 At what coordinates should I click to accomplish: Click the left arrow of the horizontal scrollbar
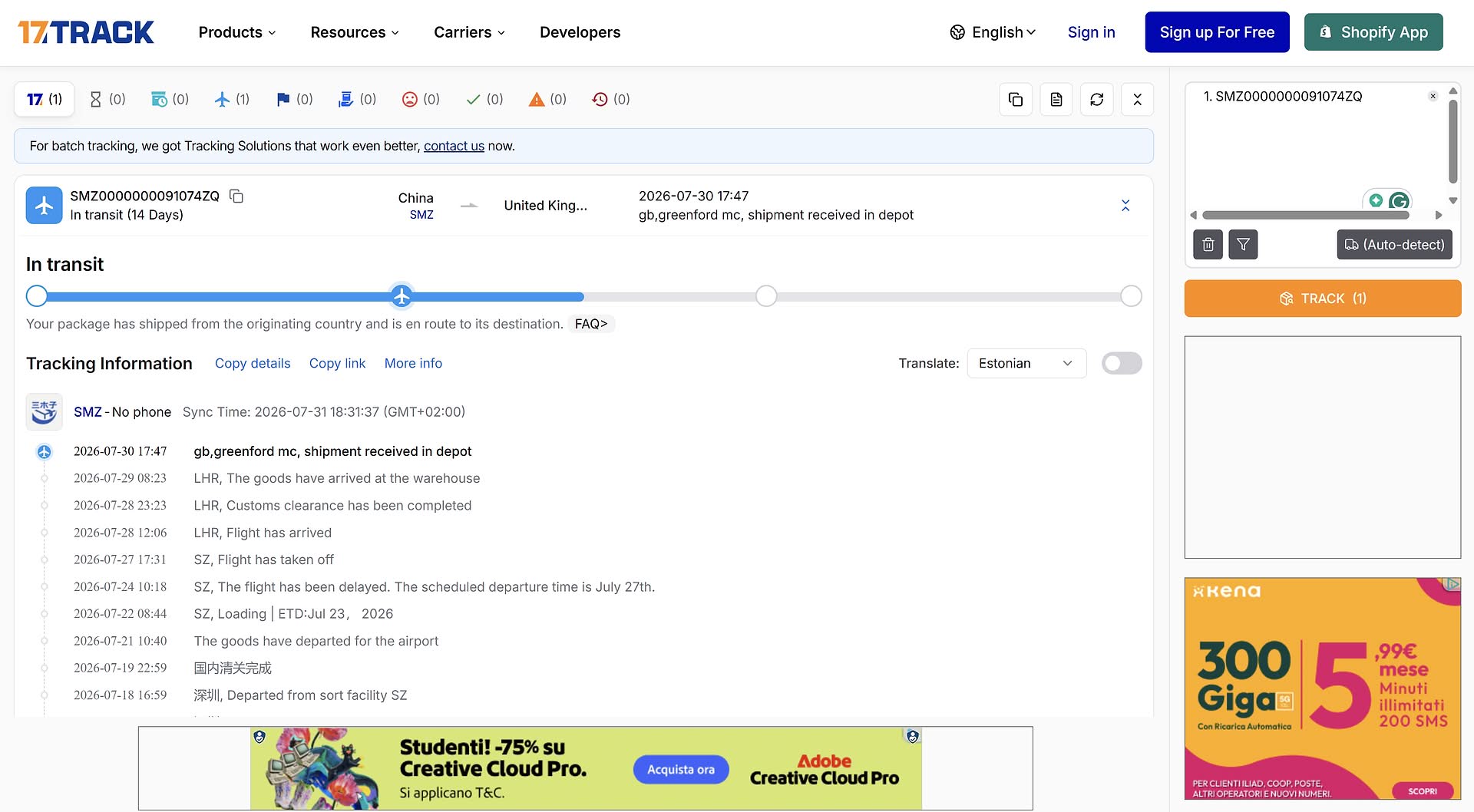point(1194,216)
